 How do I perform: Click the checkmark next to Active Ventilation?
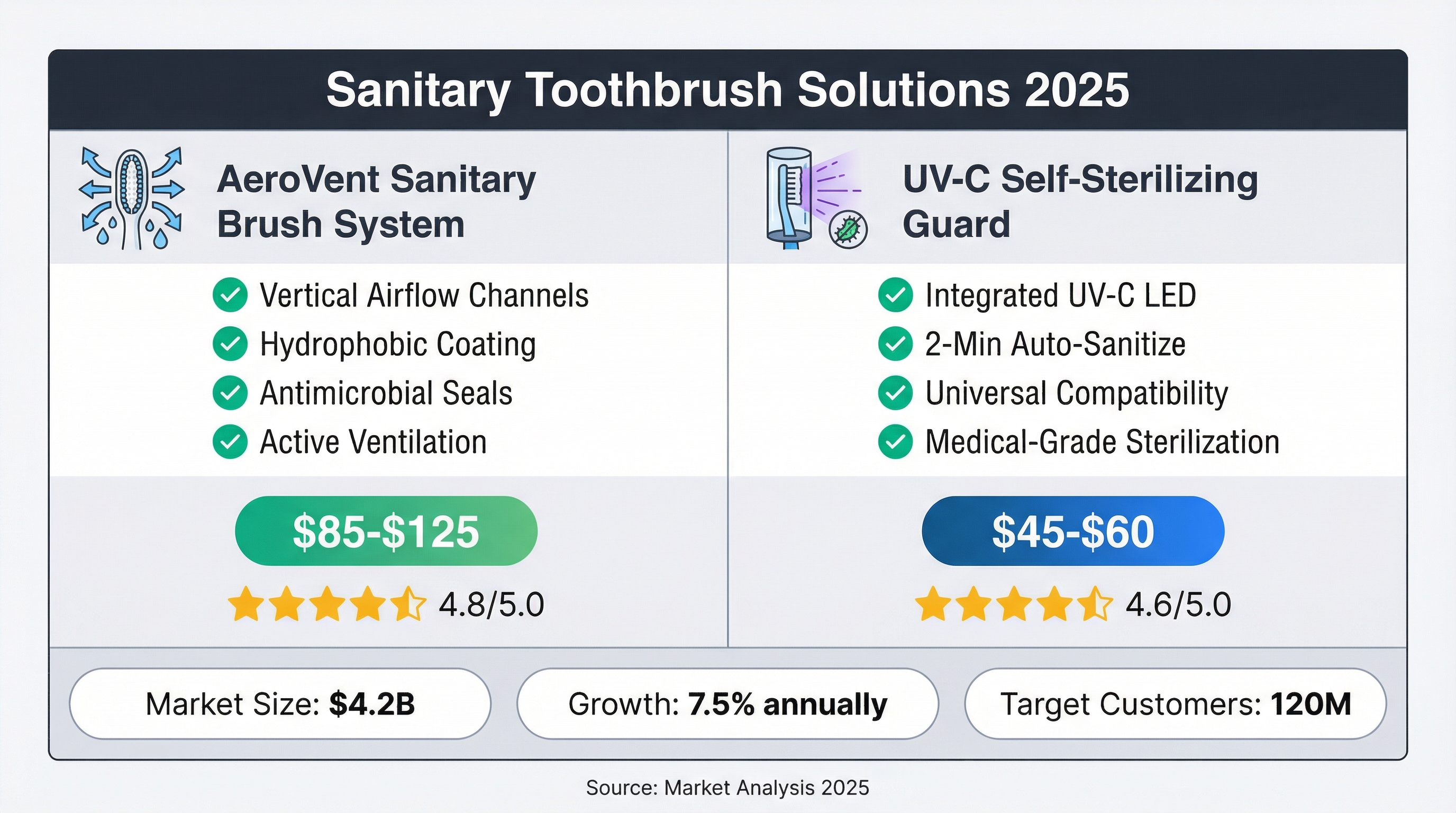(x=230, y=441)
